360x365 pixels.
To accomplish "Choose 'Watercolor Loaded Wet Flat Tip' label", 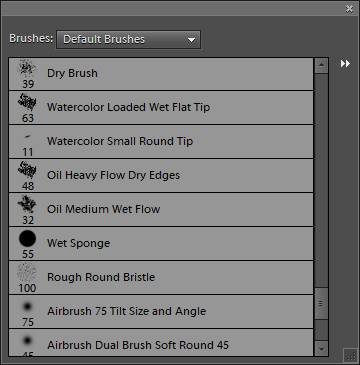I will tap(128, 107).
